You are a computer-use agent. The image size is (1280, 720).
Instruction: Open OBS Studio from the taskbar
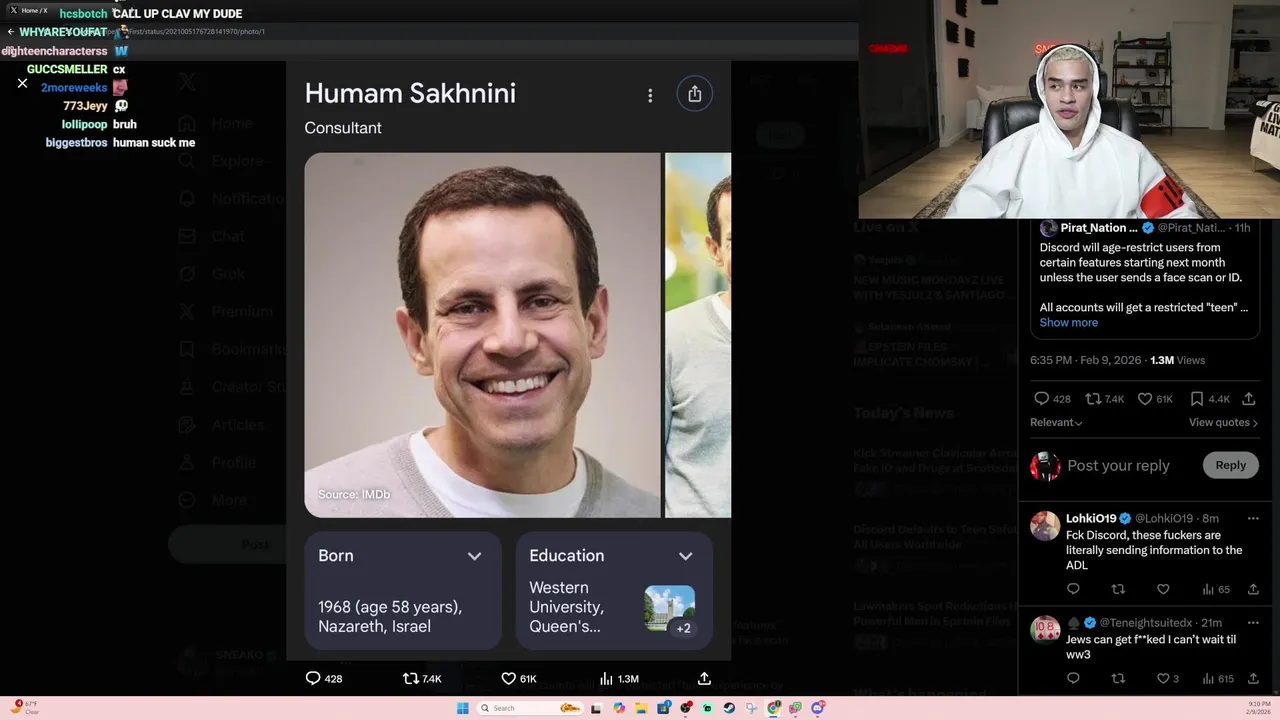[x=686, y=708]
